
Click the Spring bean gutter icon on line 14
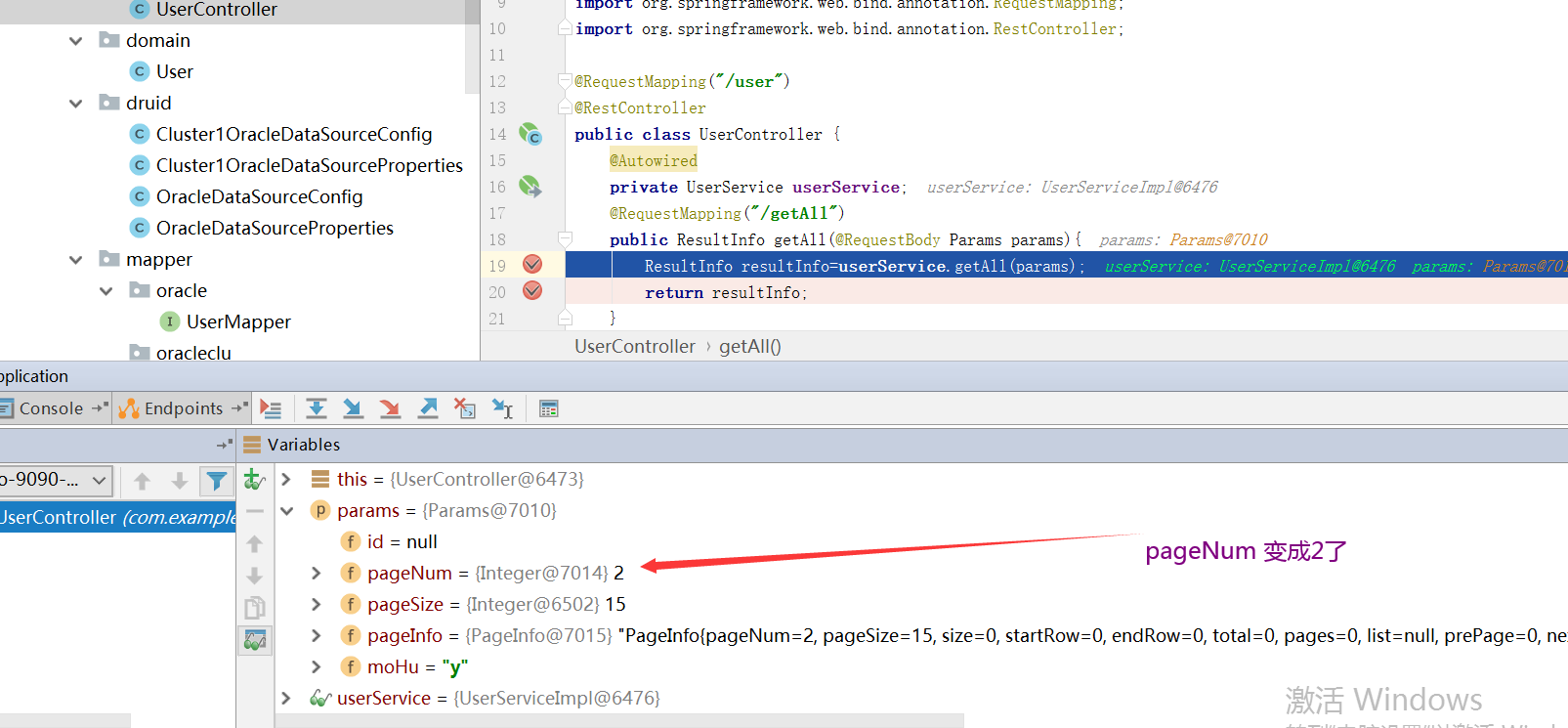(x=530, y=134)
